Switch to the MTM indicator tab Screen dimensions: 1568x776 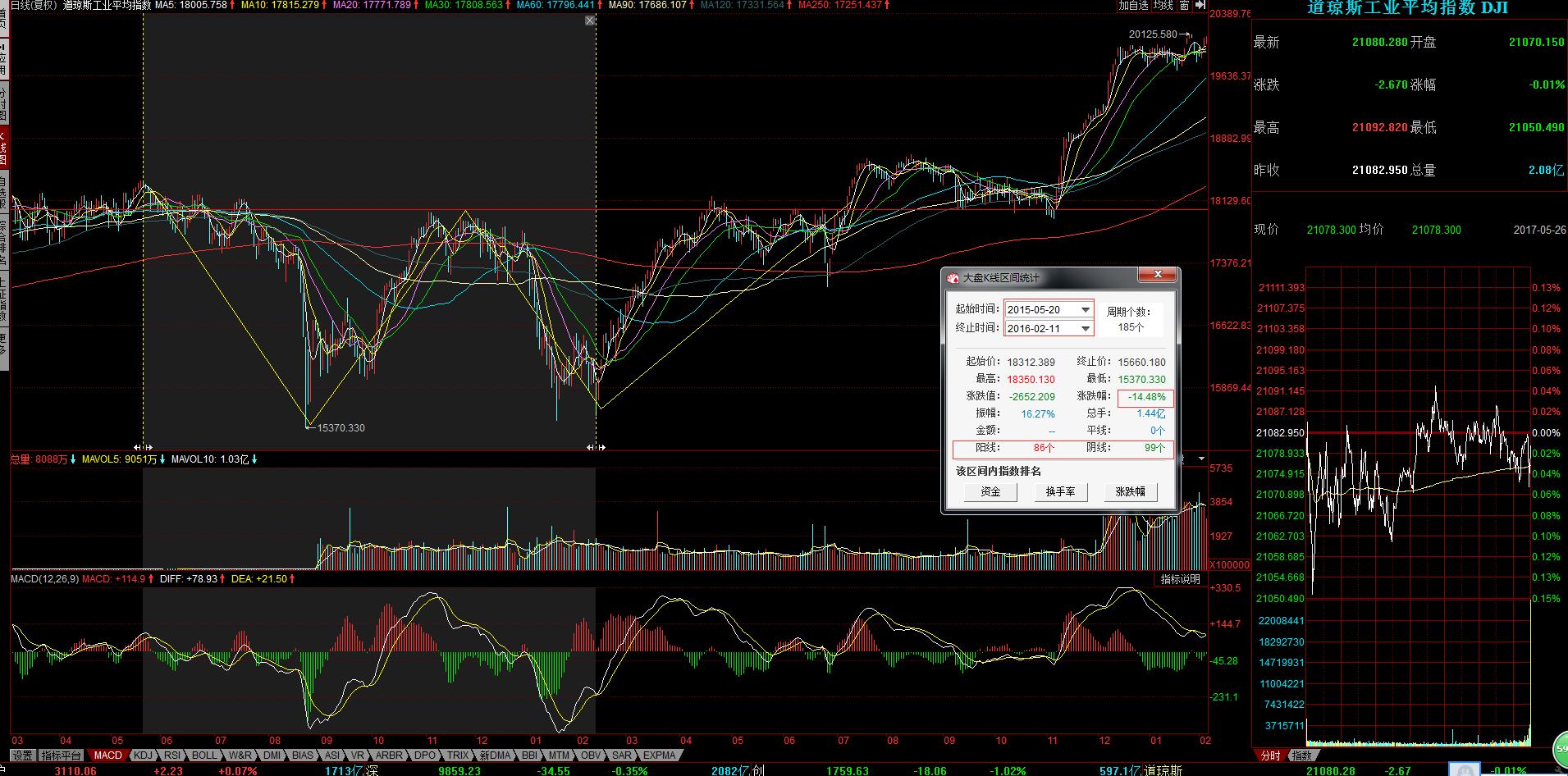[559, 755]
